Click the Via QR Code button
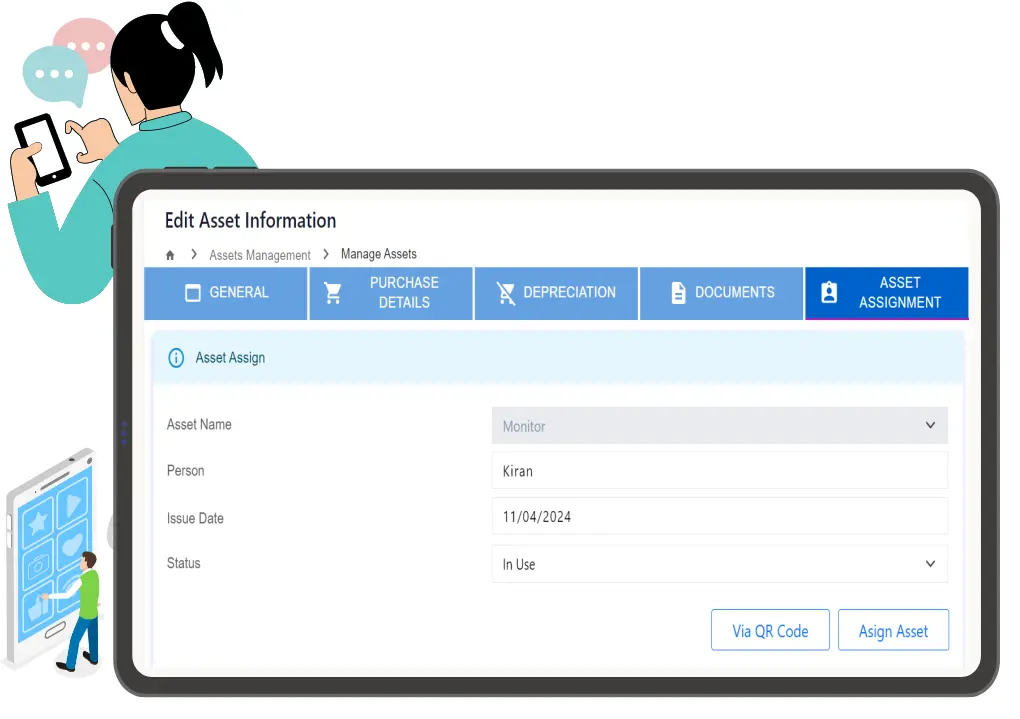The width and height of the screenshot is (1020, 719). [770, 630]
